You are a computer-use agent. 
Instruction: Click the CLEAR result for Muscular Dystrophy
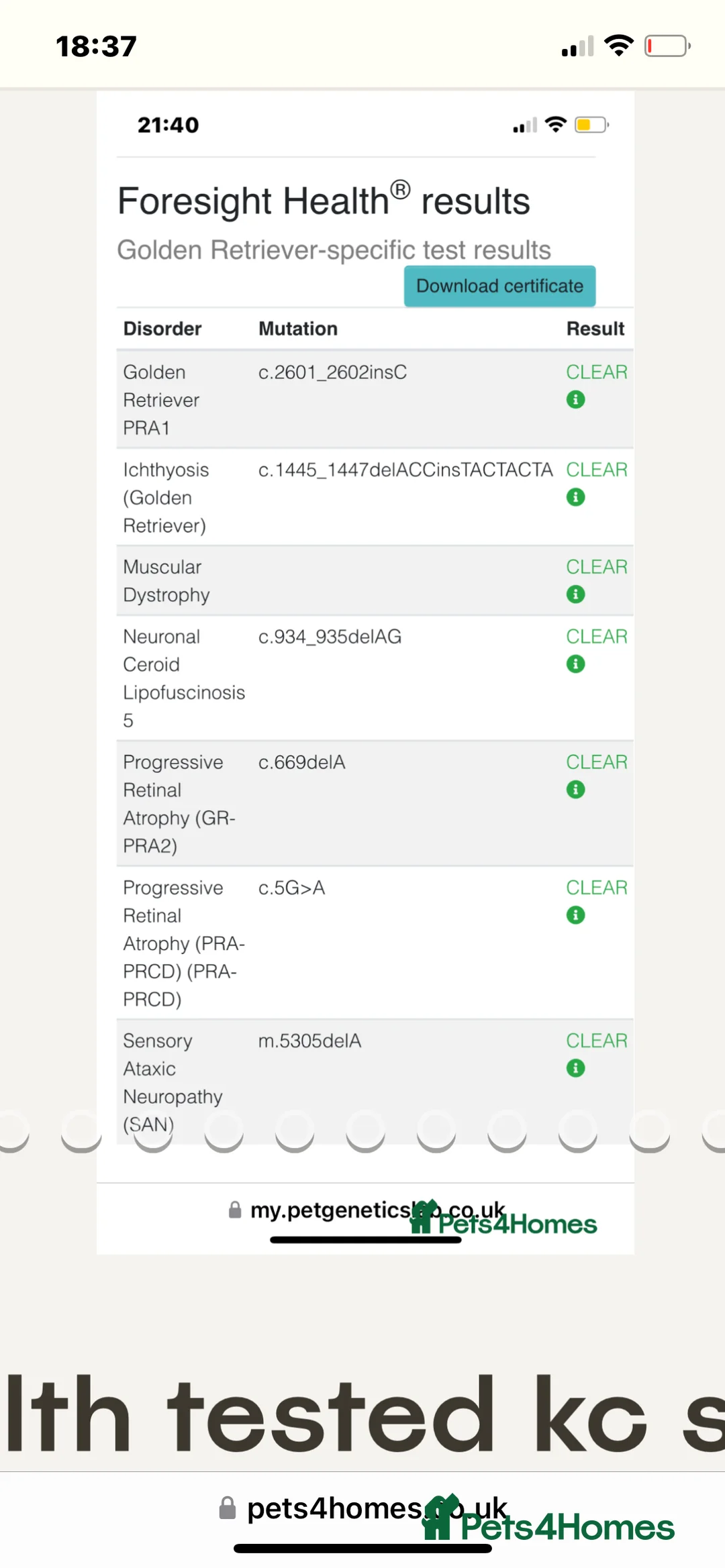(596, 567)
